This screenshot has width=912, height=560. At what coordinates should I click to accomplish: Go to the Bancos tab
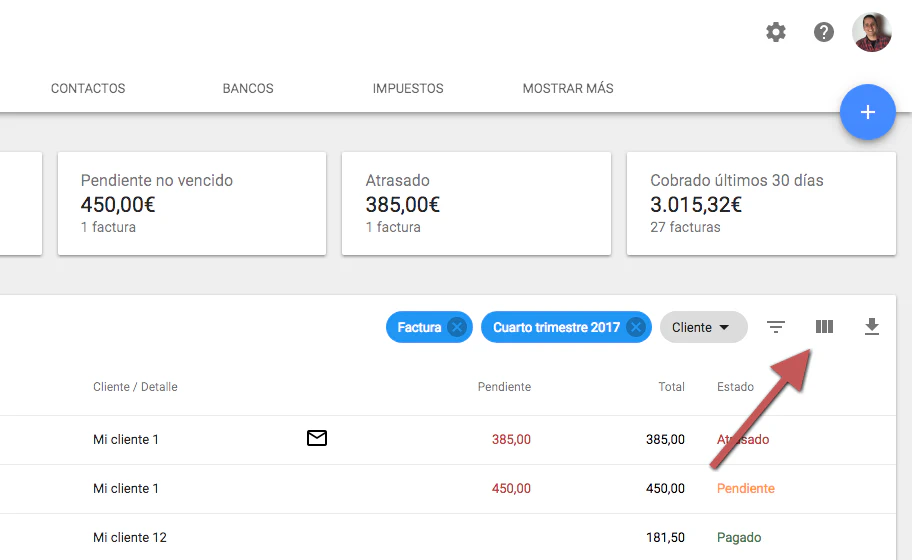pos(248,88)
